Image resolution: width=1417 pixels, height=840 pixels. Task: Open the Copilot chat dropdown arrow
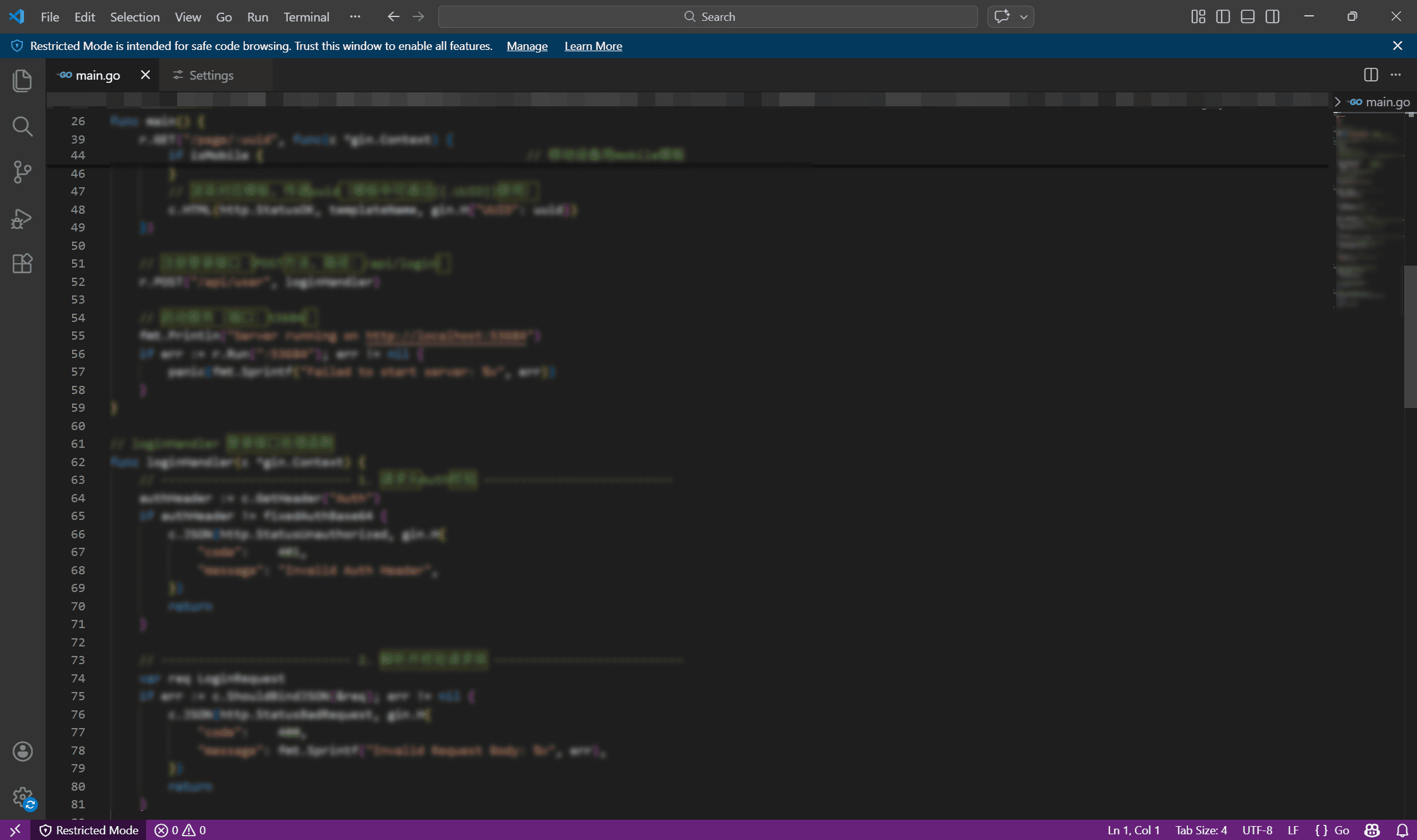tap(1024, 16)
